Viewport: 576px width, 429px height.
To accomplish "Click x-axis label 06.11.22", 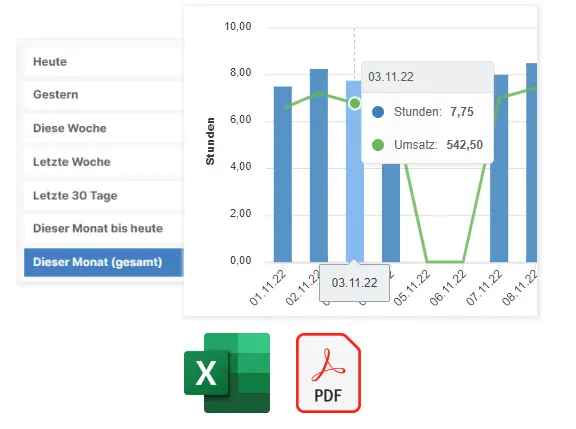I will [448, 288].
